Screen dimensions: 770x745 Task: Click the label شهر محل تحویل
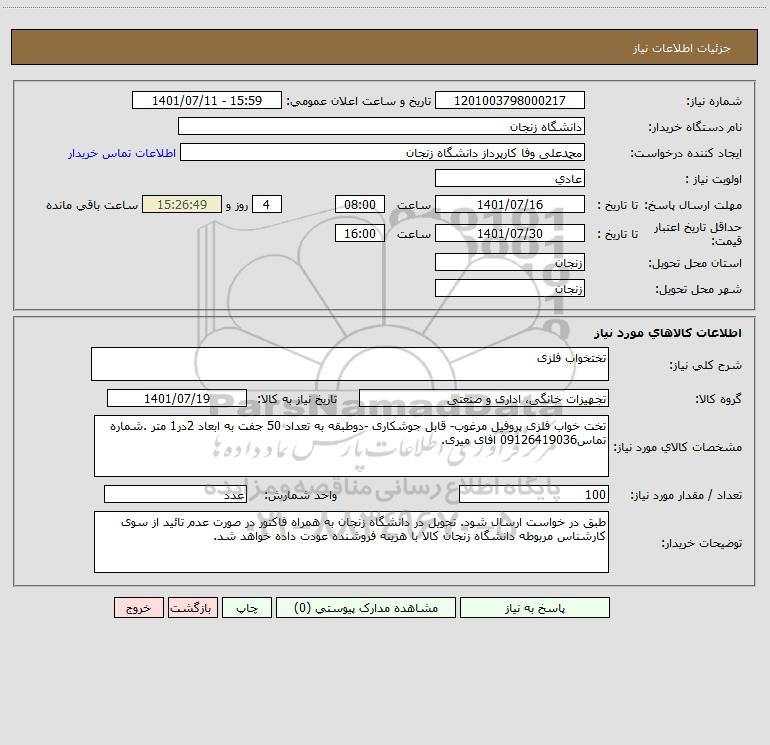(x=698, y=289)
